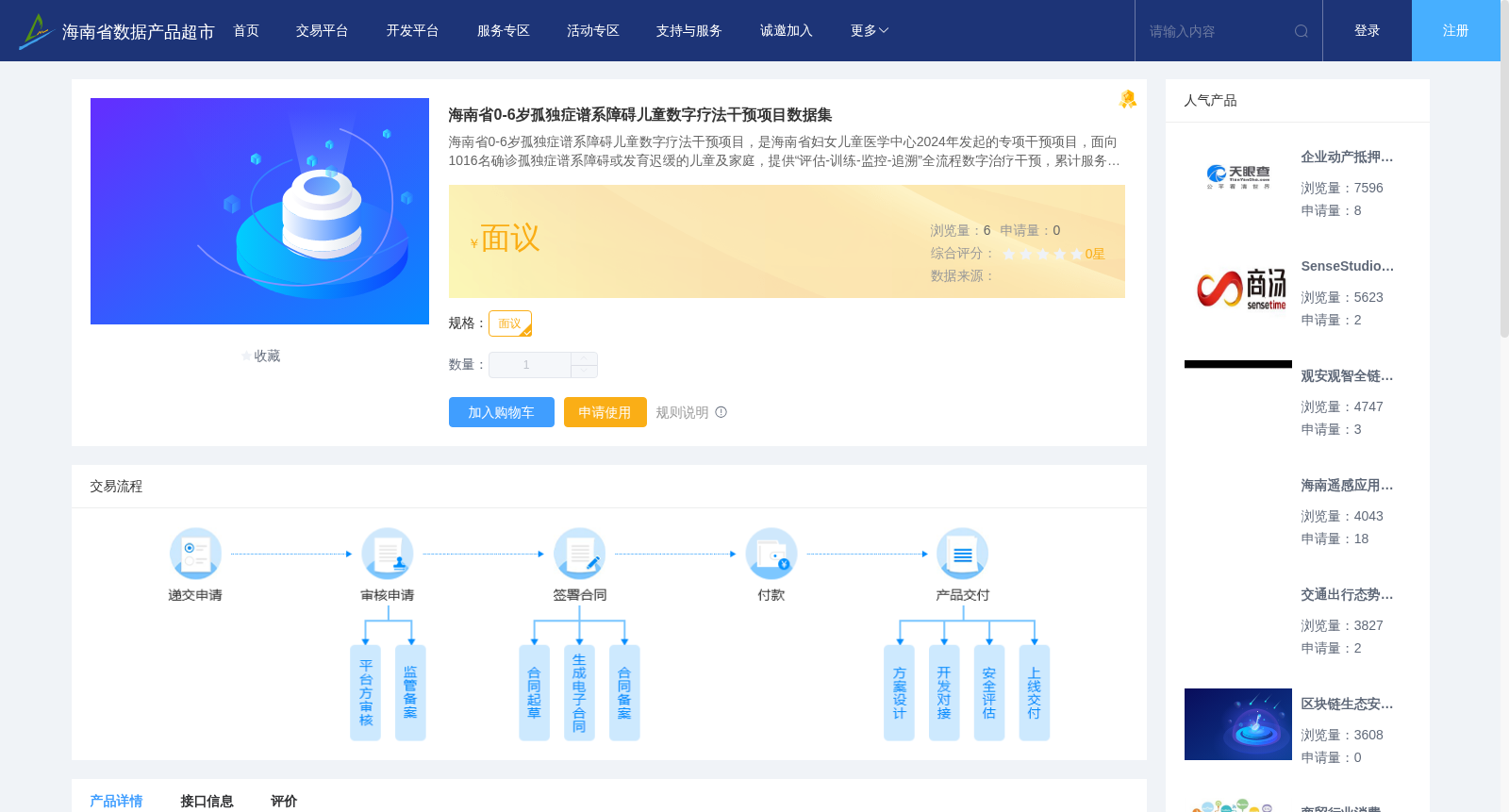Viewport: 1509px width, 812px height.
Task: Click the gold medal badge icon
Action: tap(1127, 99)
